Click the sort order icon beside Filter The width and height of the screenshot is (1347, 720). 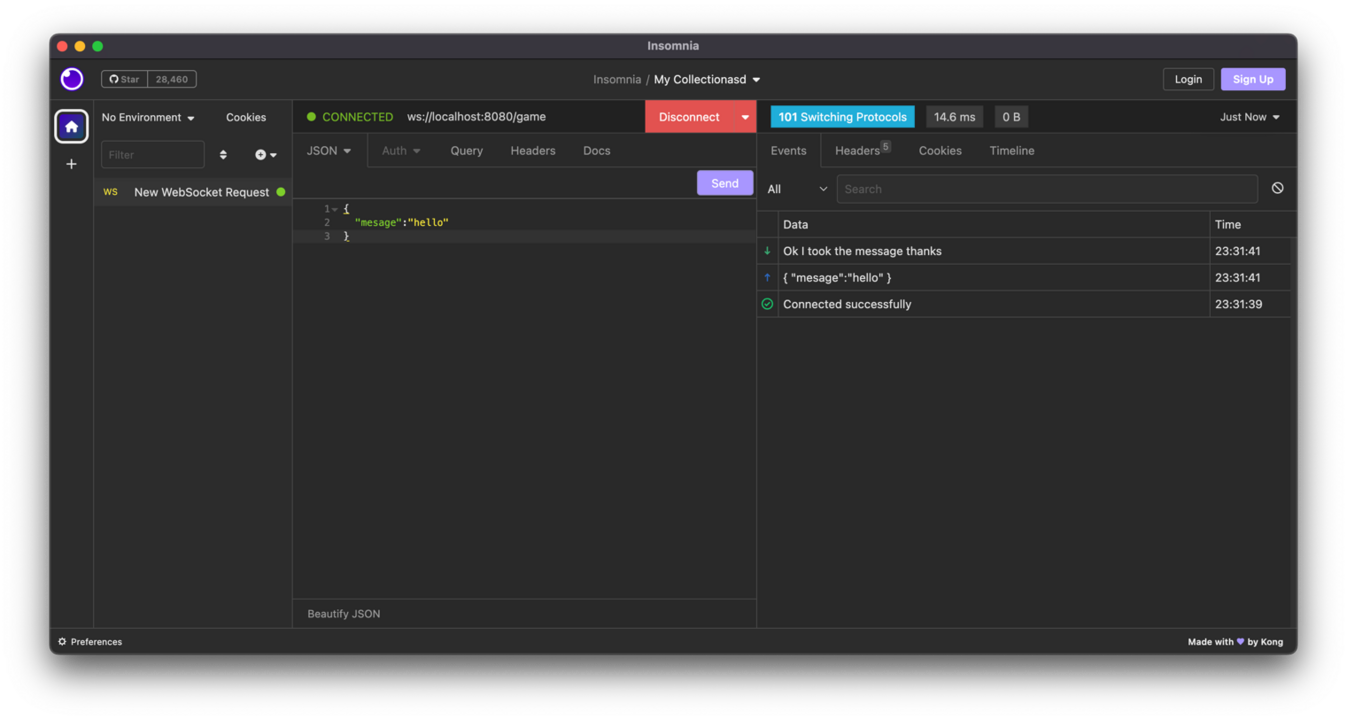click(223, 155)
